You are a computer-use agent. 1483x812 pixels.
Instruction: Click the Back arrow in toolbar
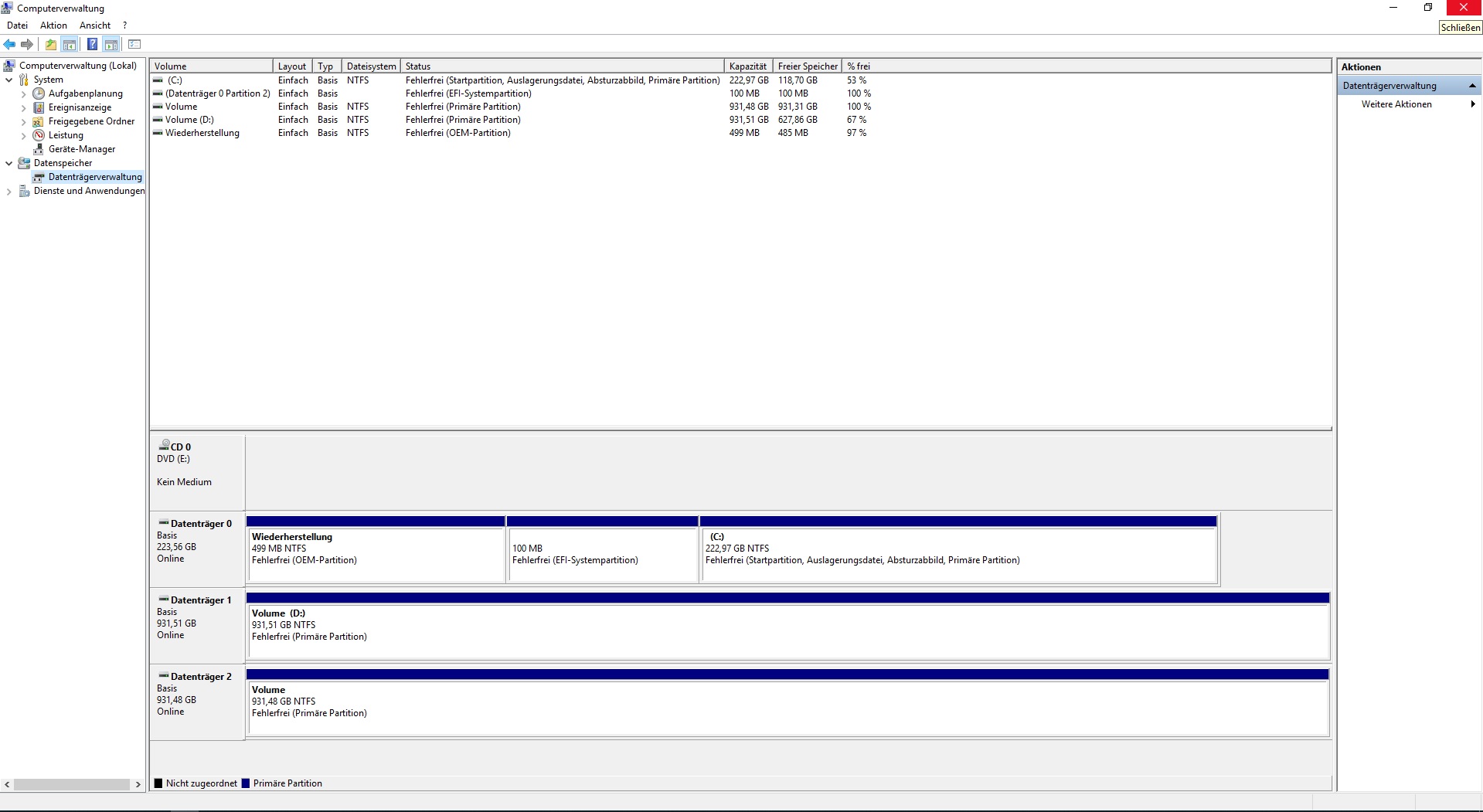click(9, 44)
